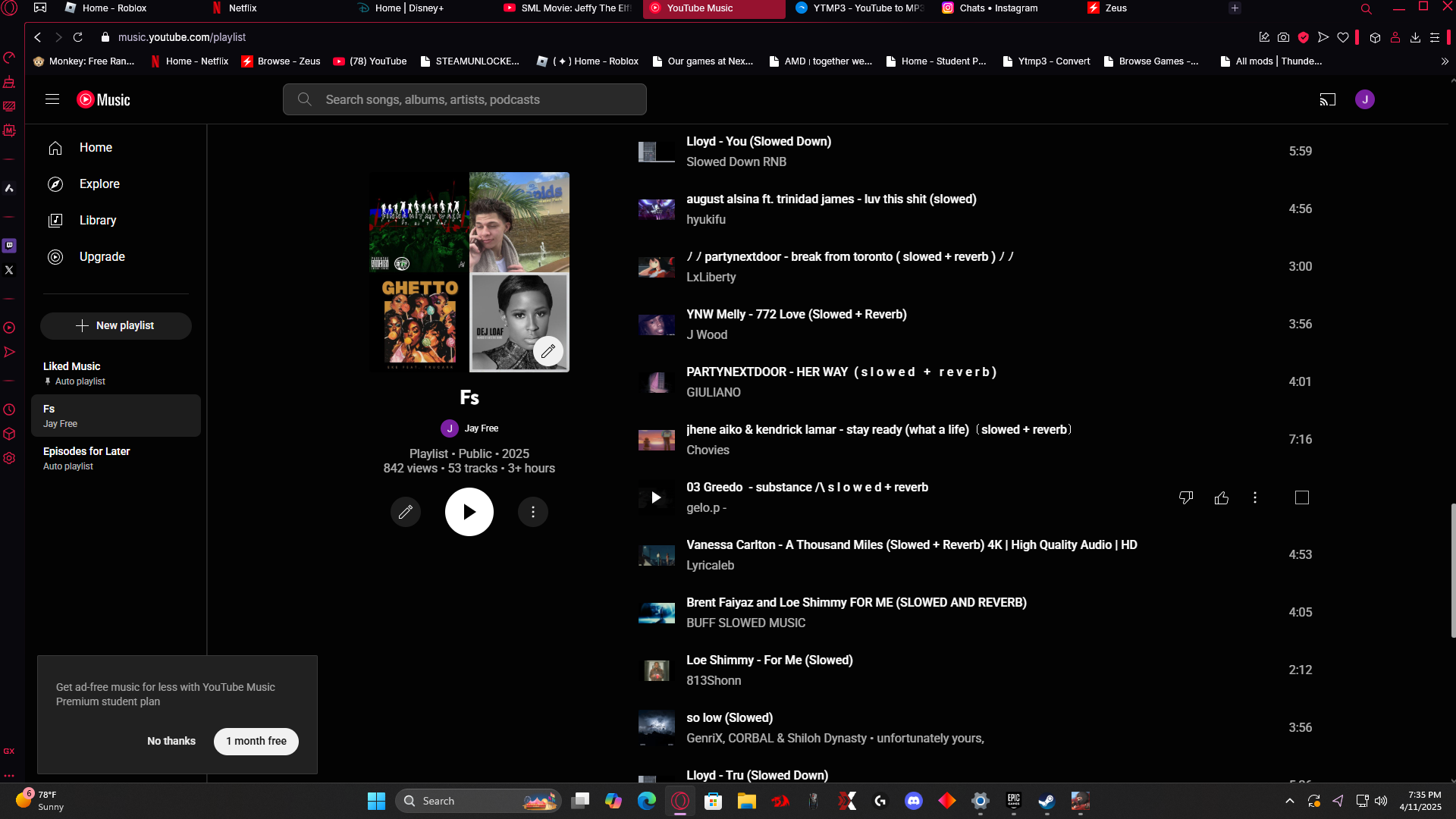
Task: Open Twitch in the Opera sidebar
Action: [9, 245]
